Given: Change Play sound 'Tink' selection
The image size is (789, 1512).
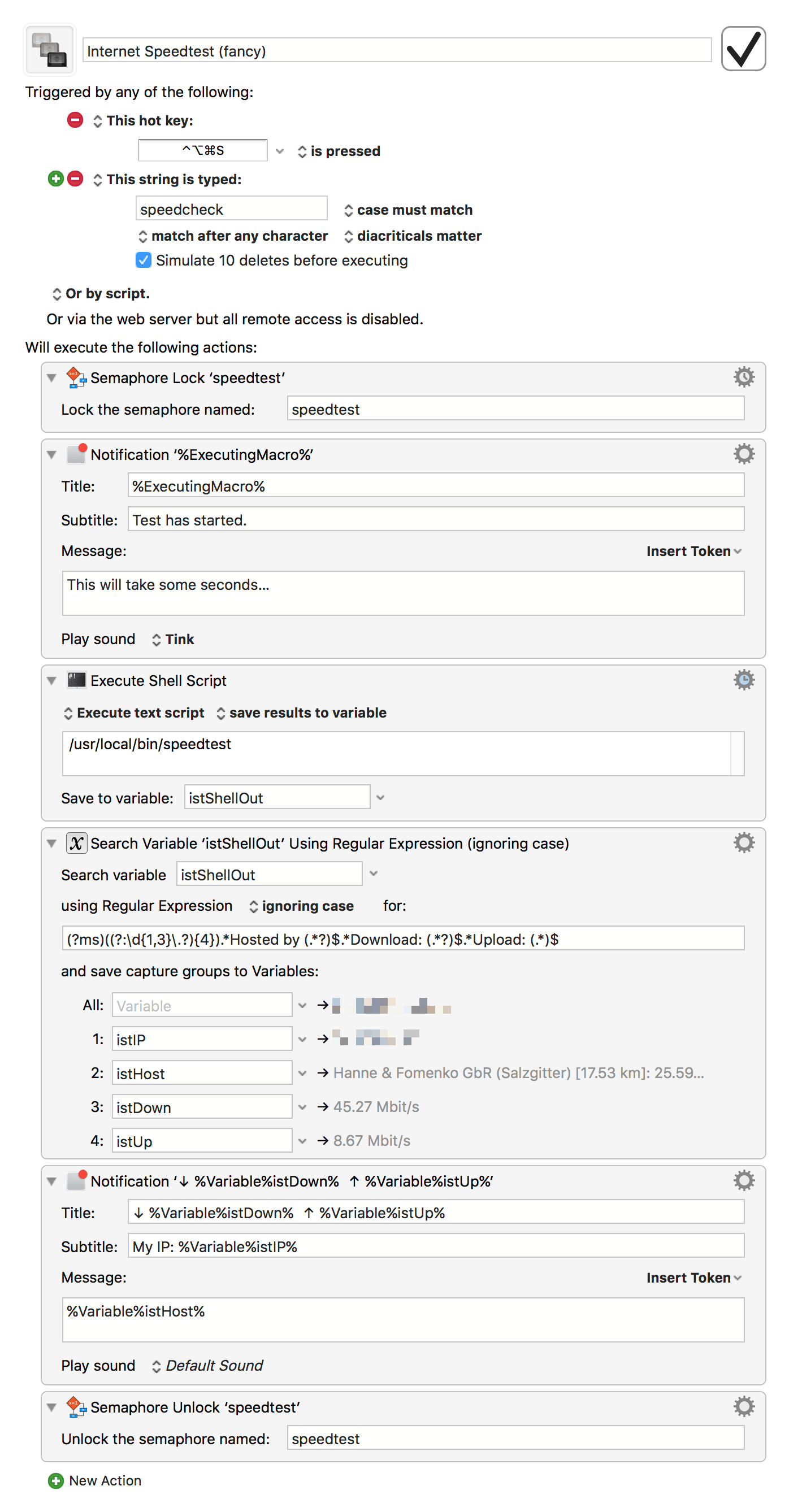Looking at the screenshot, I should [172, 639].
